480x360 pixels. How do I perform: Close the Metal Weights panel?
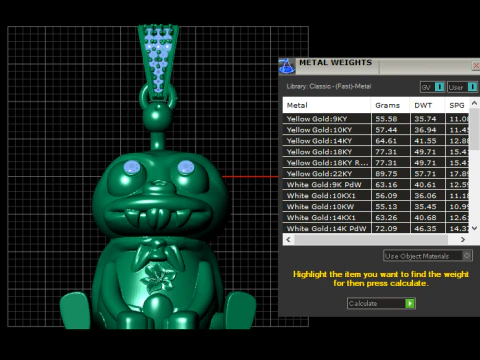click(x=476, y=65)
